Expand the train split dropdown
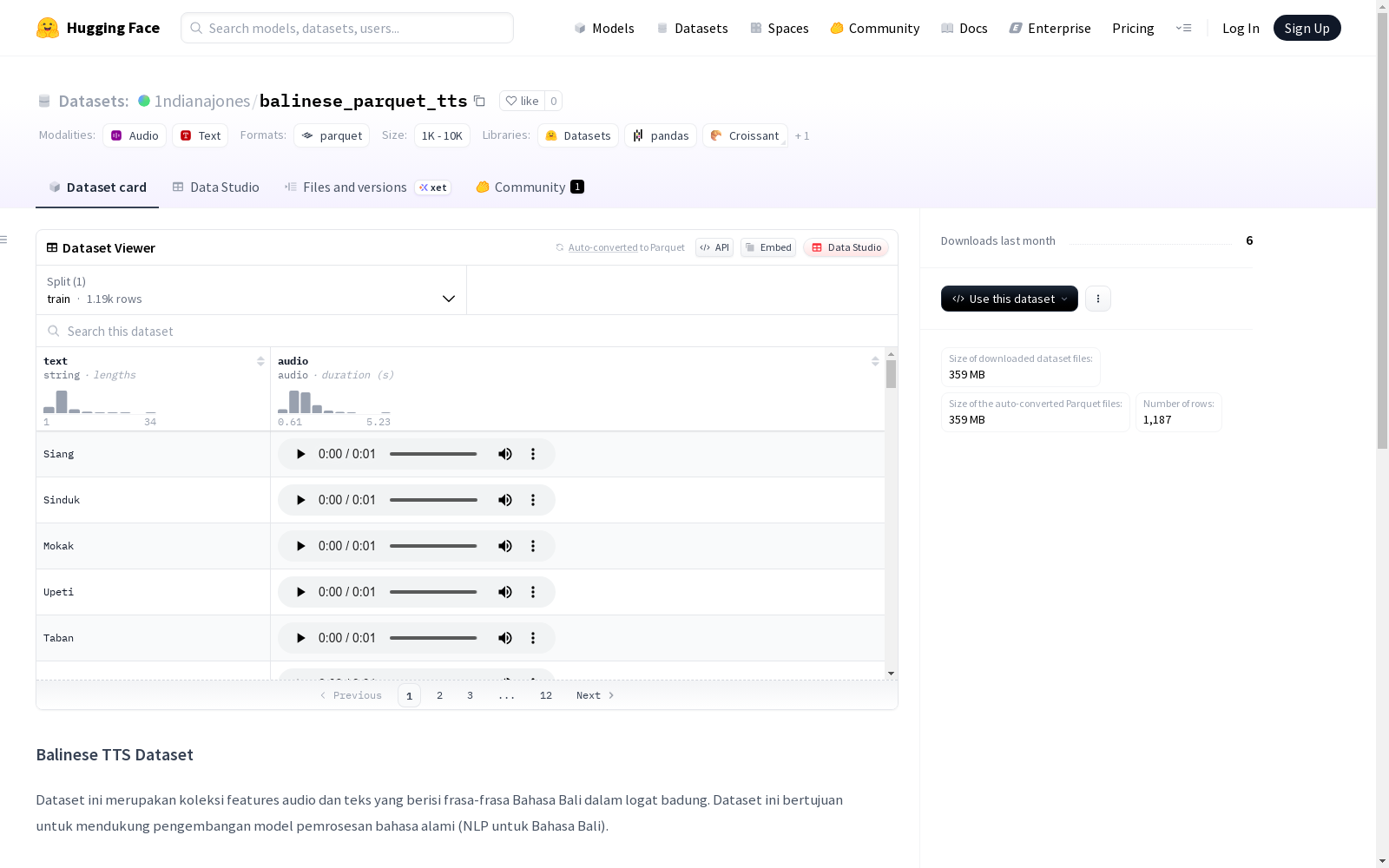Viewport: 1389px width, 868px height. click(252, 290)
